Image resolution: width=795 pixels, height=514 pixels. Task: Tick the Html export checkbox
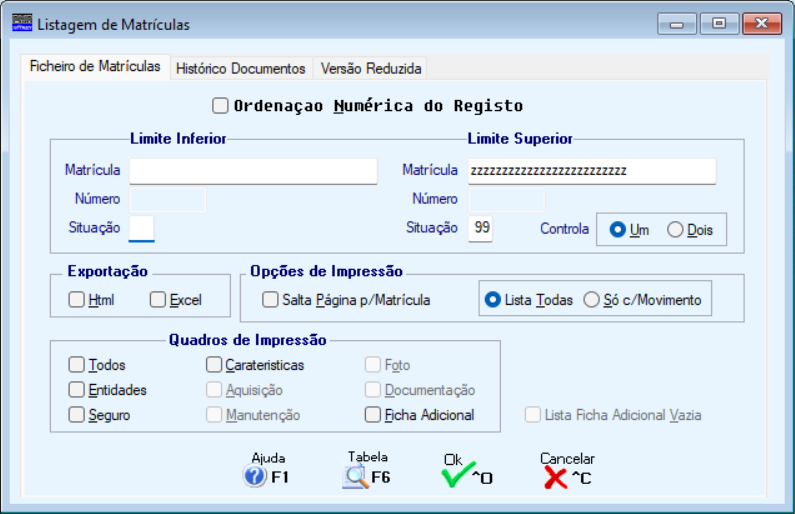(77, 299)
